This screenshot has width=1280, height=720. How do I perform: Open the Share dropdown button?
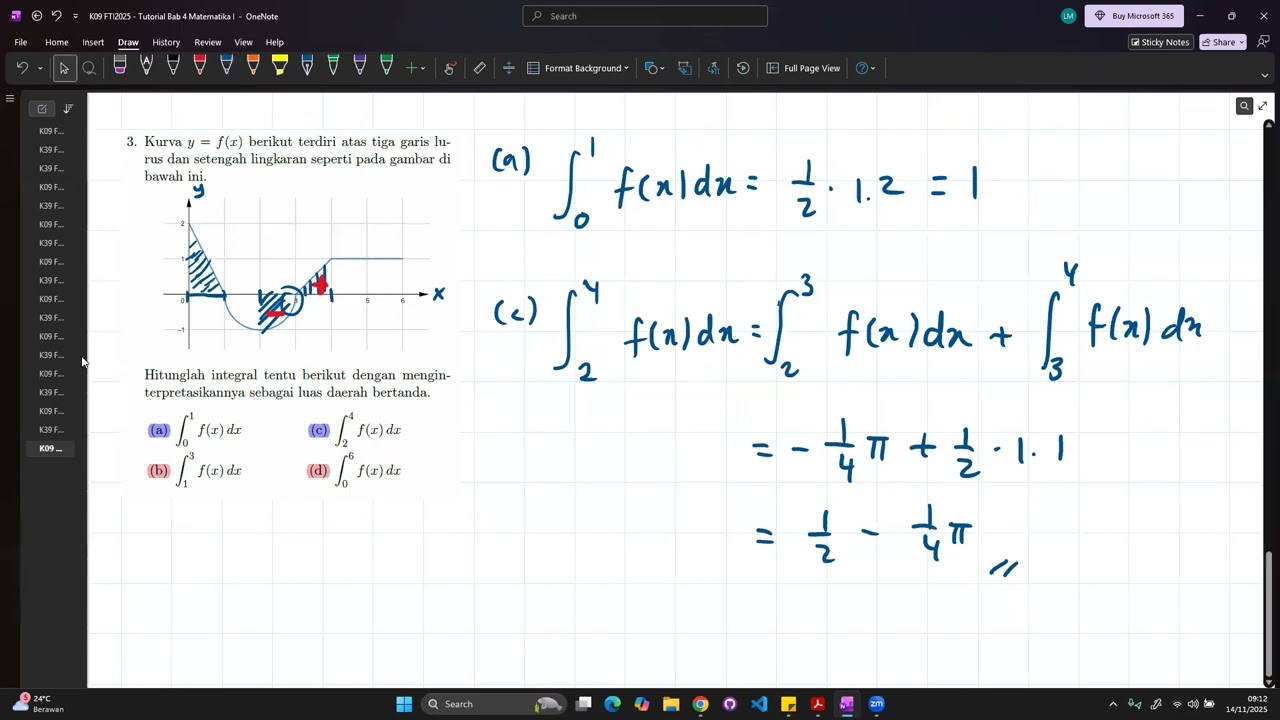point(1223,42)
